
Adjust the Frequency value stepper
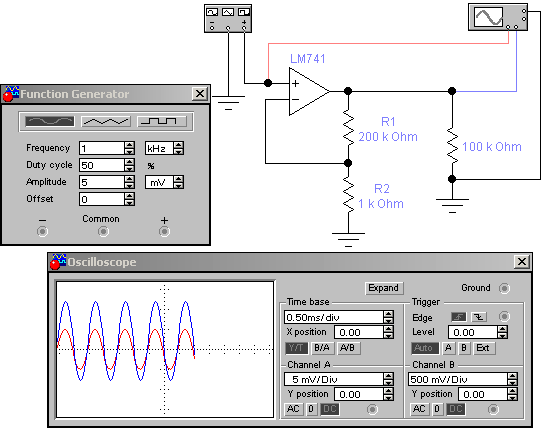[x=129, y=148]
